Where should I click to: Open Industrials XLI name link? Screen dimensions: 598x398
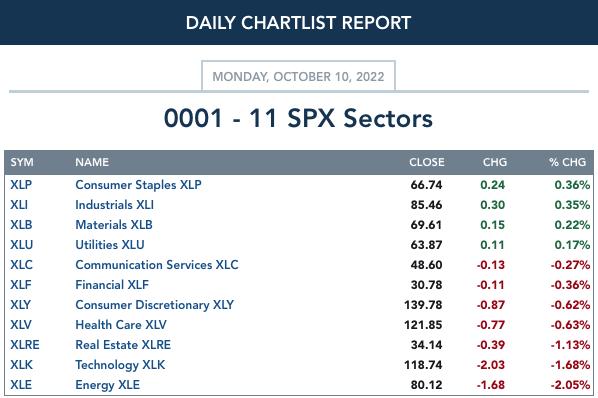[114, 205]
